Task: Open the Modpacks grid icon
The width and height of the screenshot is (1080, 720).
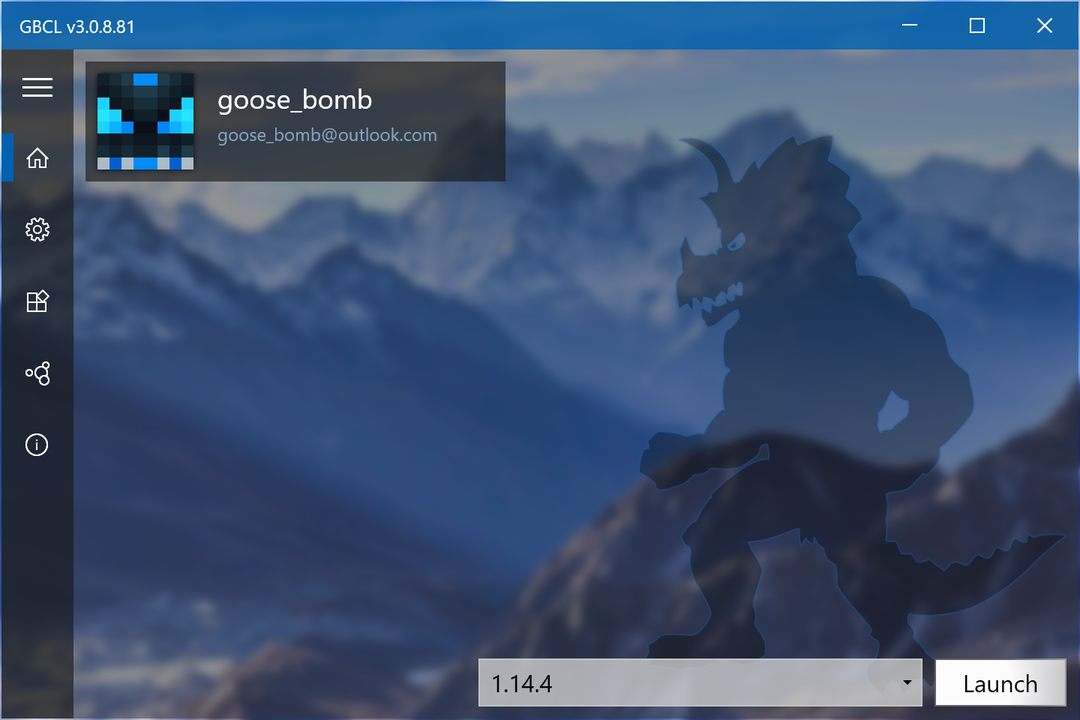Action: 37,301
